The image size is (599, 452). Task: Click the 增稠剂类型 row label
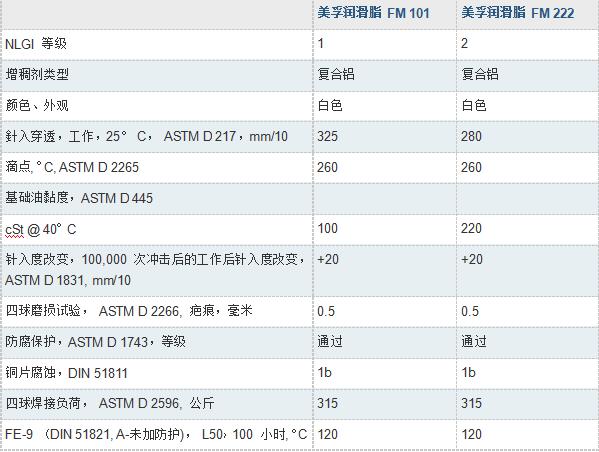click(37, 74)
